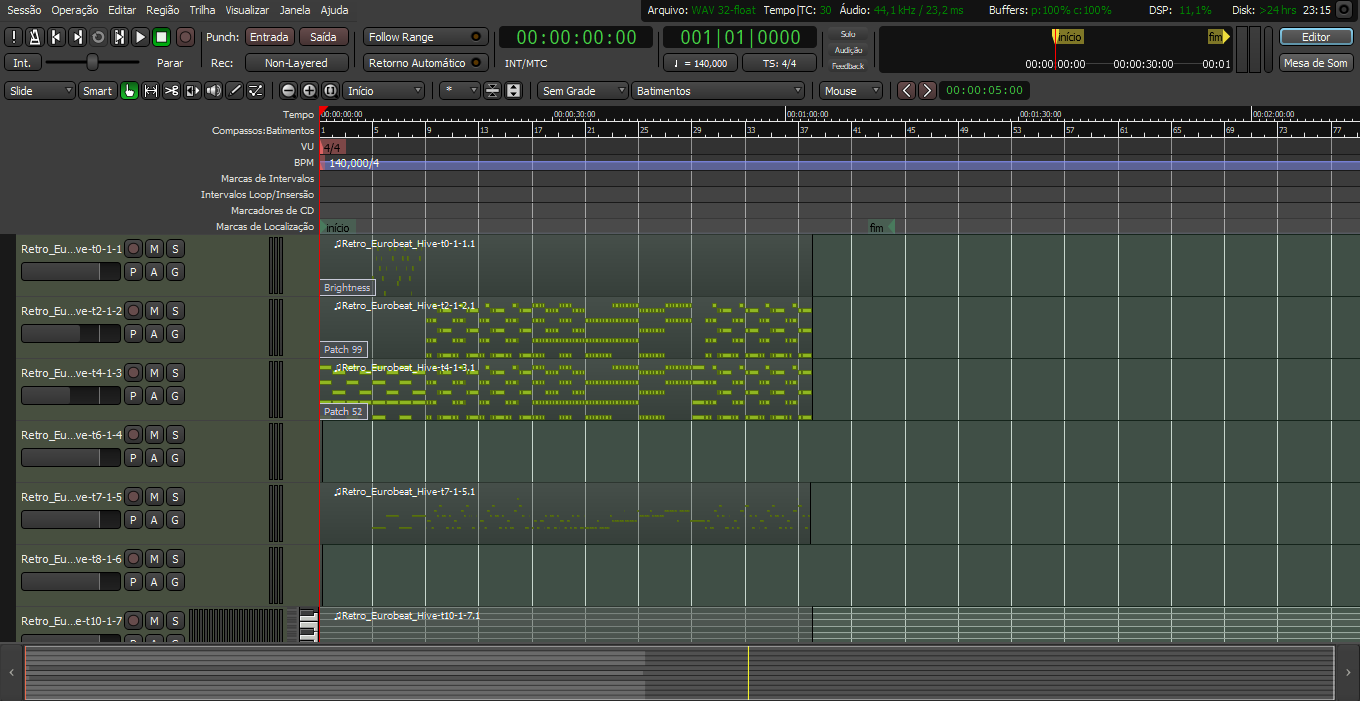The height and width of the screenshot is (701, 1360).
Task: Zoom to session icon
Action: coord(330,90)
